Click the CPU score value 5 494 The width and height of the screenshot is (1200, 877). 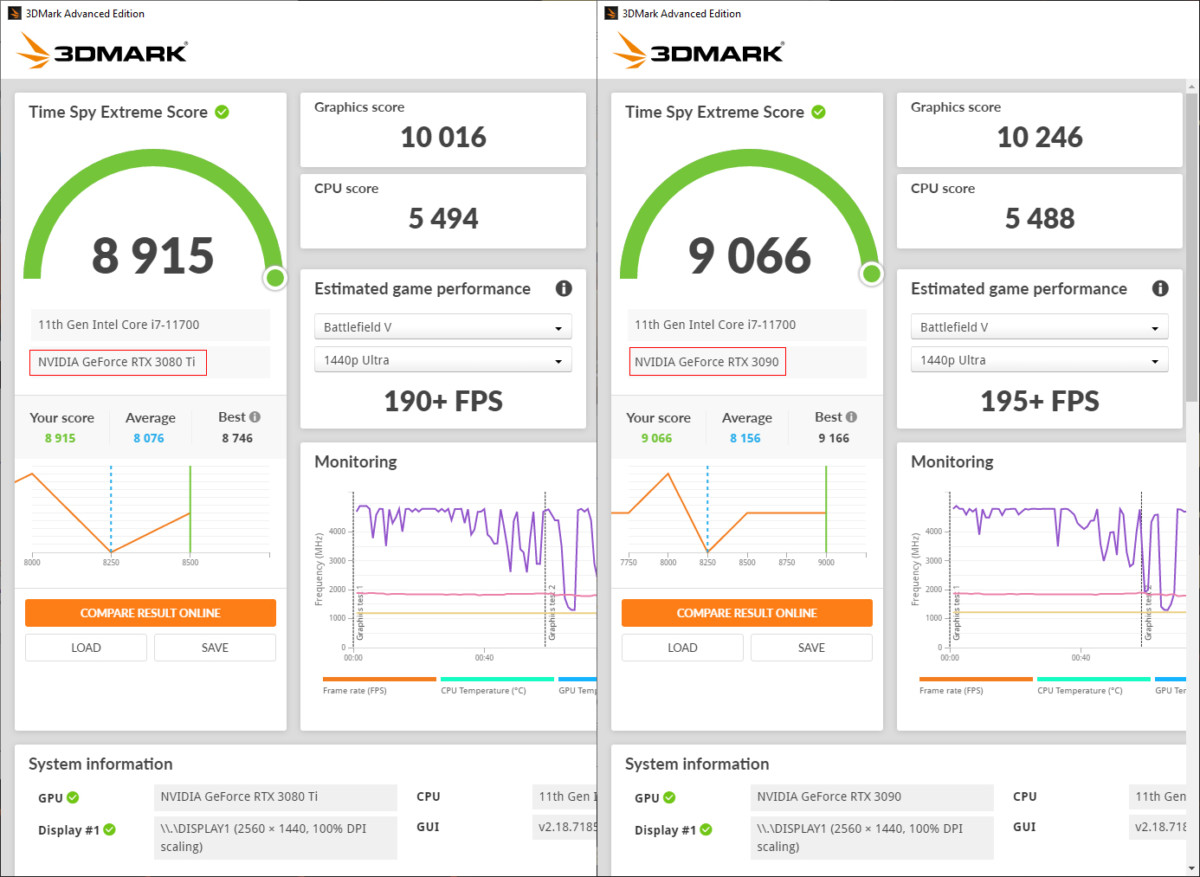[x=443, y=218]
